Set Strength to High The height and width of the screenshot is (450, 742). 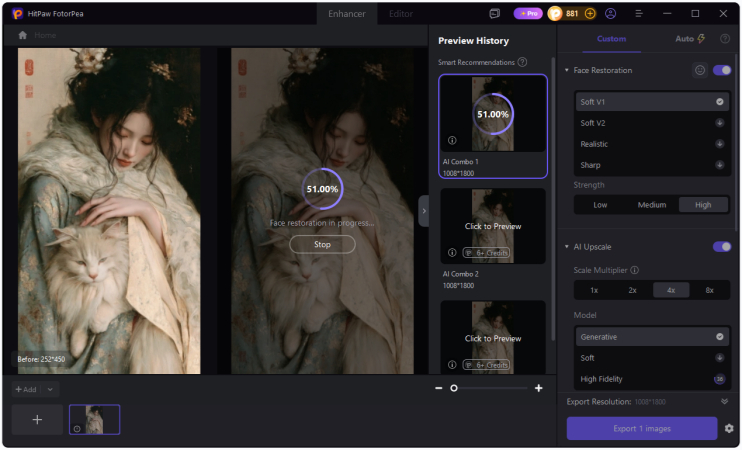point(703,205)
